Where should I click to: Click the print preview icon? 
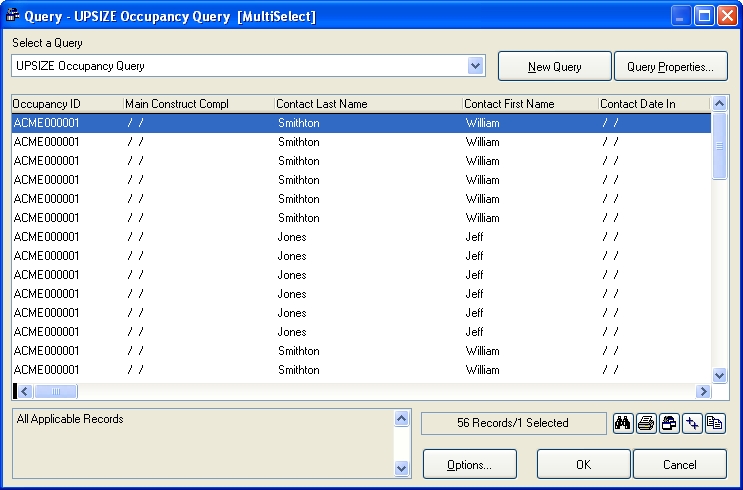pos(669,423)
